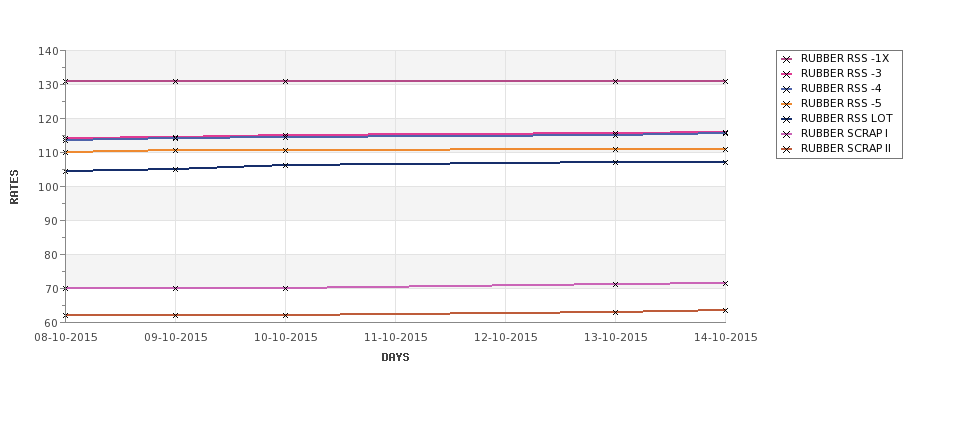
Task: Click the 100 value on the rates axis
Action: point(49,187)
